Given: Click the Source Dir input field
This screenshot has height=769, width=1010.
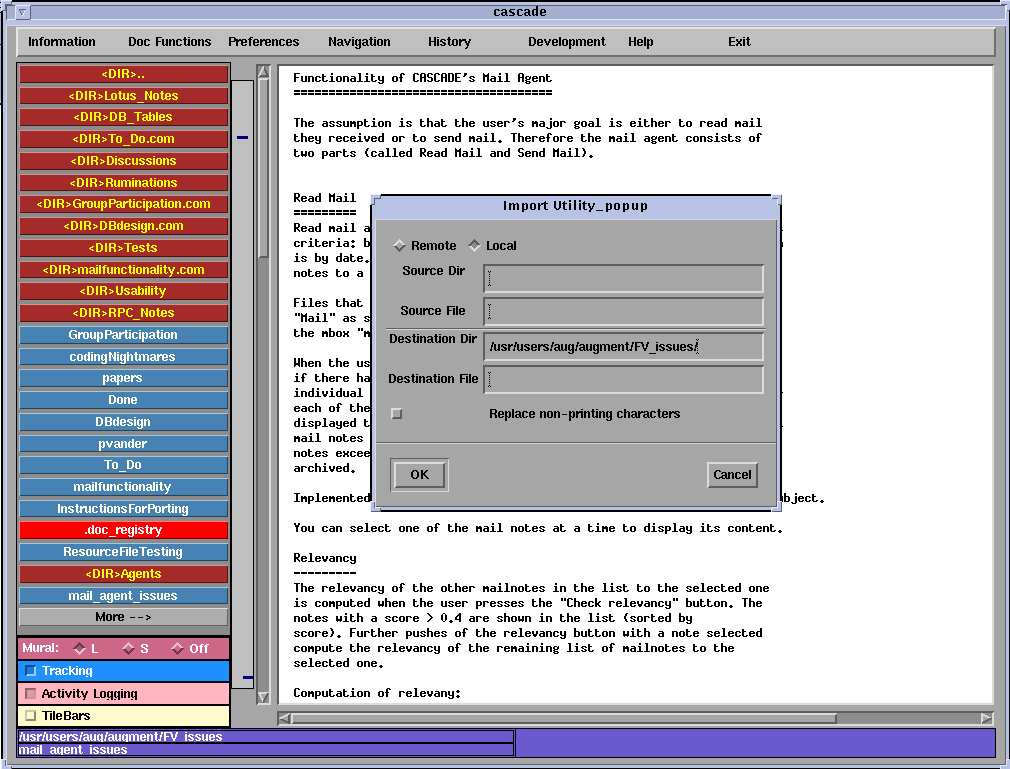Looking at the screenshot, I should point(623,278).
